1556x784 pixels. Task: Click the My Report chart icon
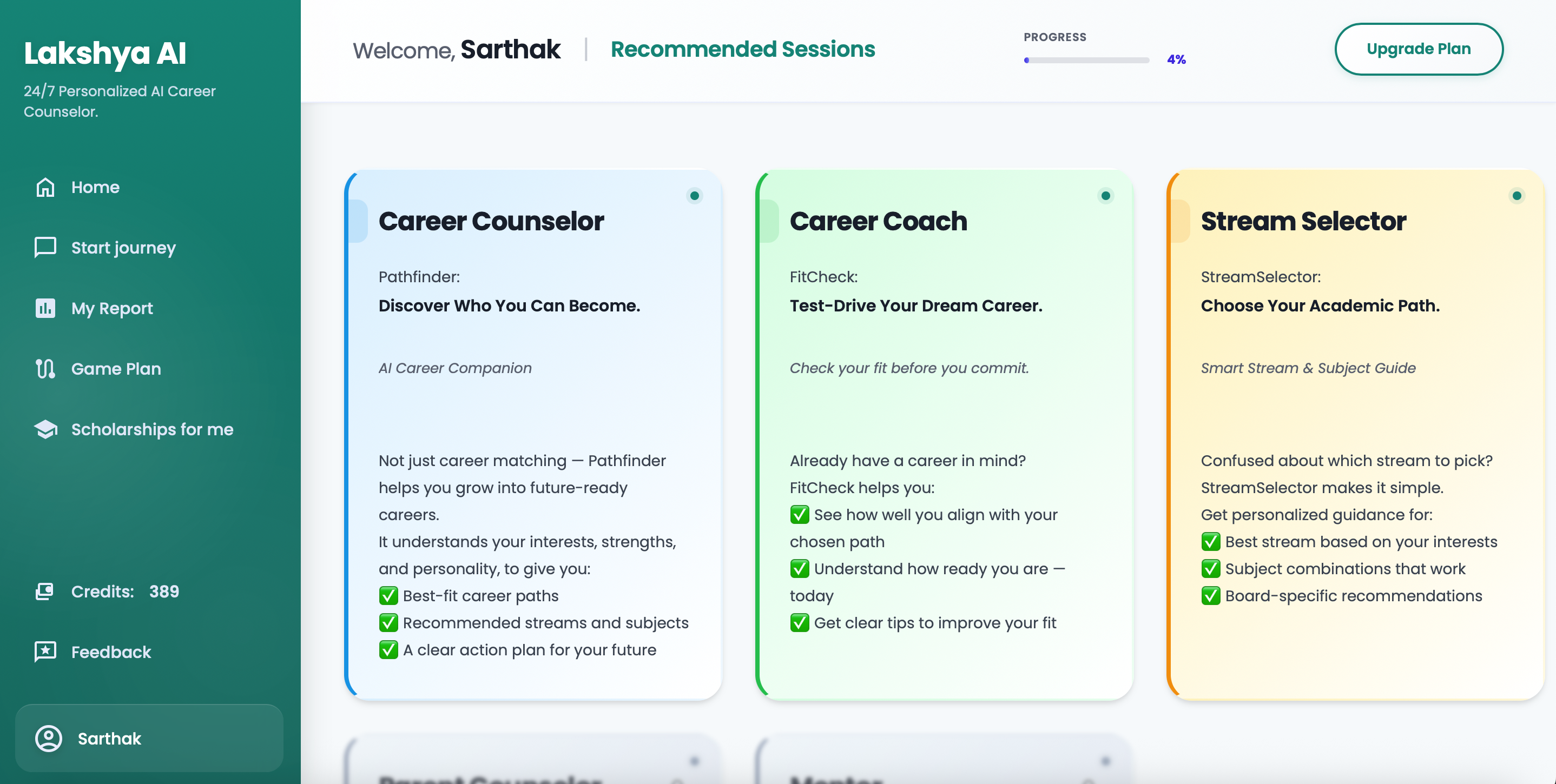[45, 308]
